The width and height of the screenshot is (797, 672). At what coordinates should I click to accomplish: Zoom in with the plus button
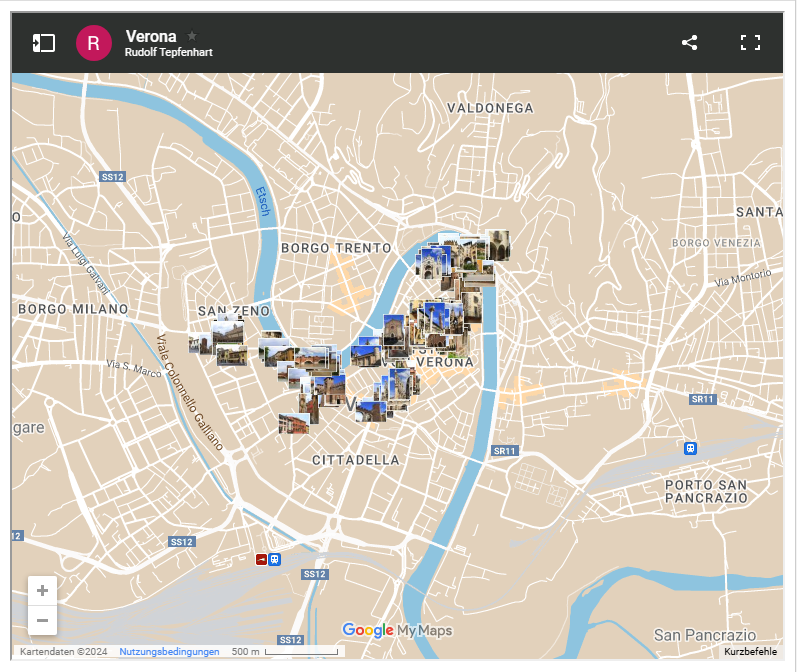pyautogui.click(x=42, y=590)
